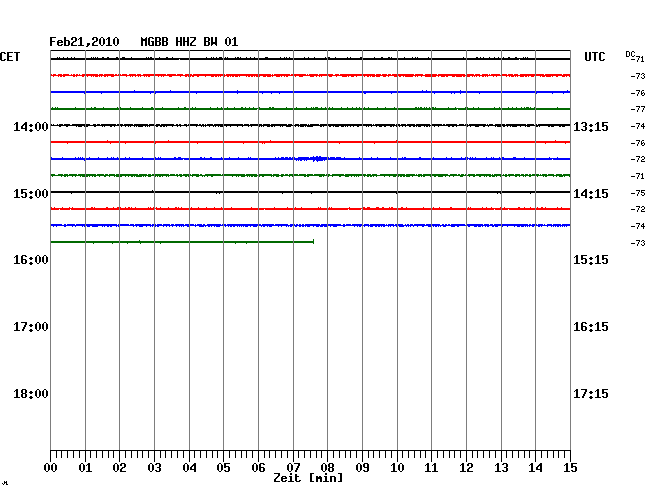Screen dimensions: 650x494
Task: Click the 17:15 UTC time label
Action: (591, 394)
